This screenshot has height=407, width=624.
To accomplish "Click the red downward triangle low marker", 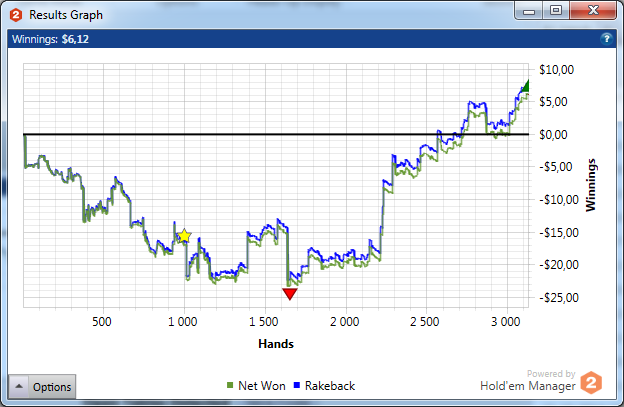I will pos(290,294).
